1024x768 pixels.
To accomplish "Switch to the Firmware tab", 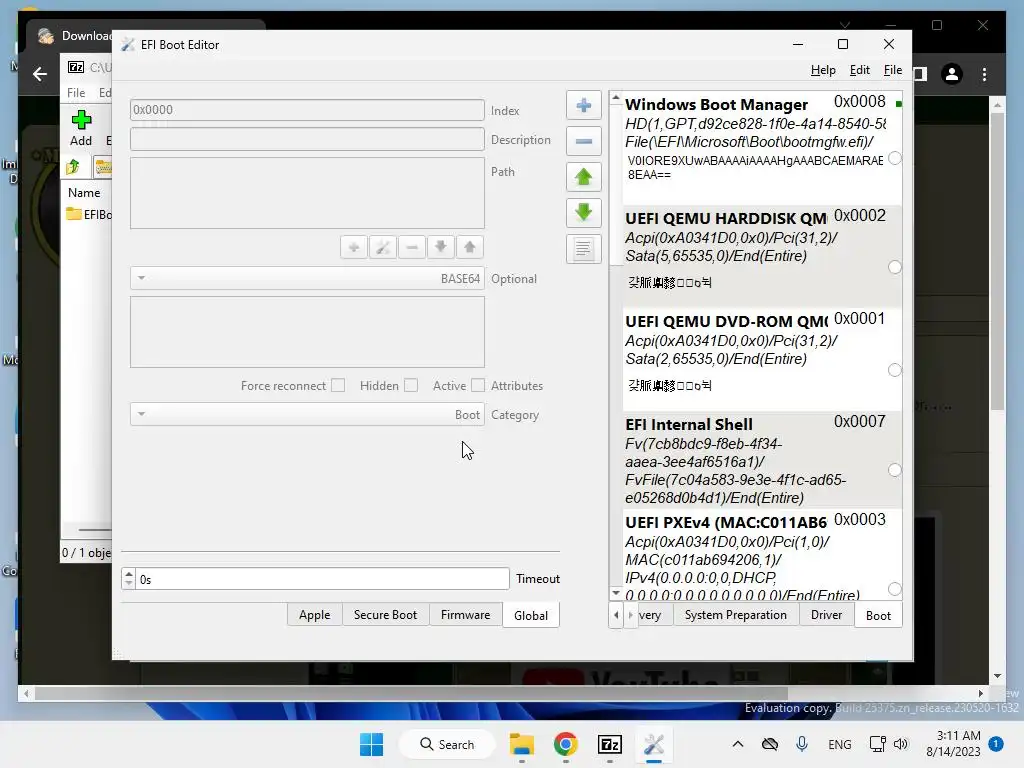I will tap(466, 615).
